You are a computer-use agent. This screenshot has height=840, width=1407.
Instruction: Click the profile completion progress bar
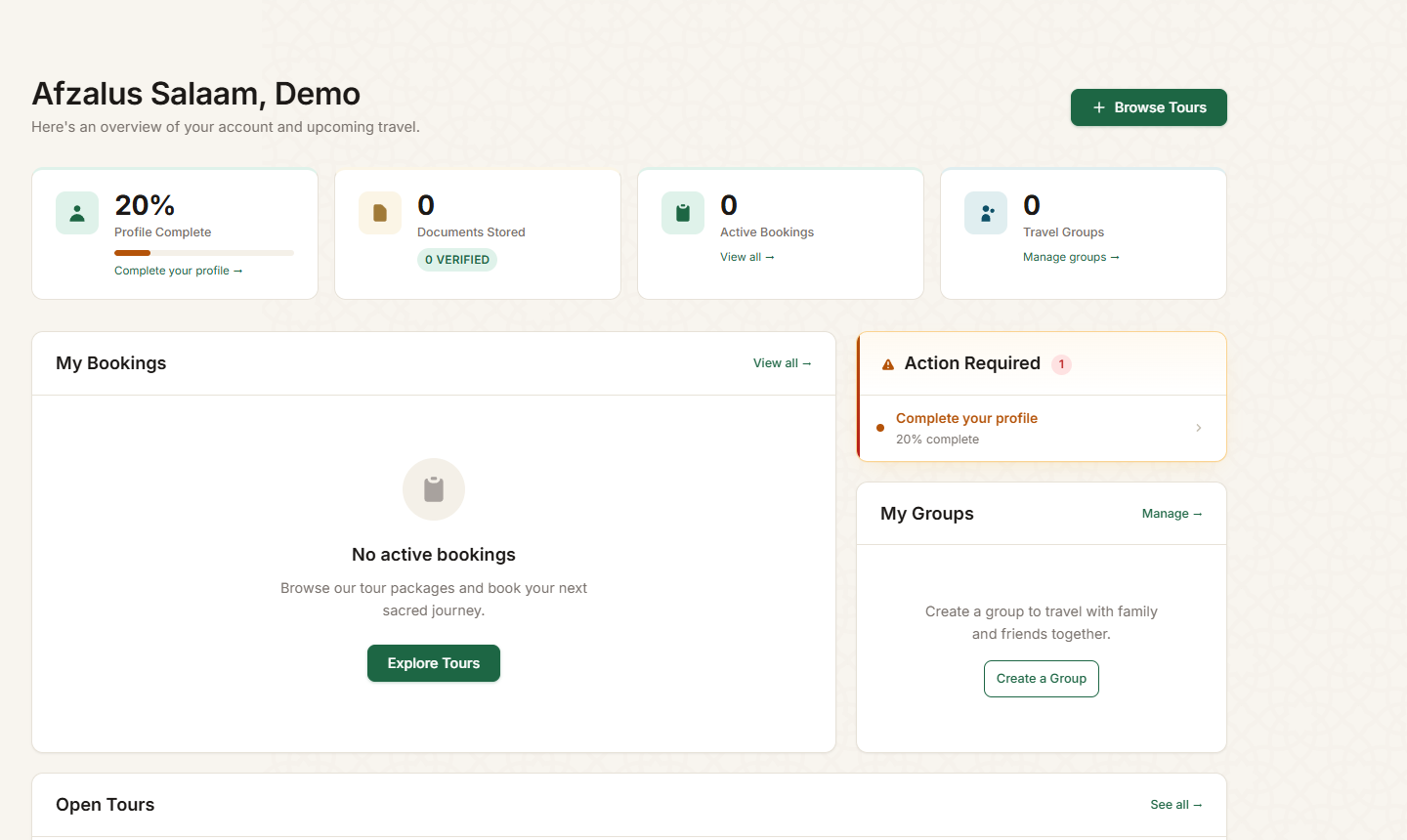tap(204, 253)
